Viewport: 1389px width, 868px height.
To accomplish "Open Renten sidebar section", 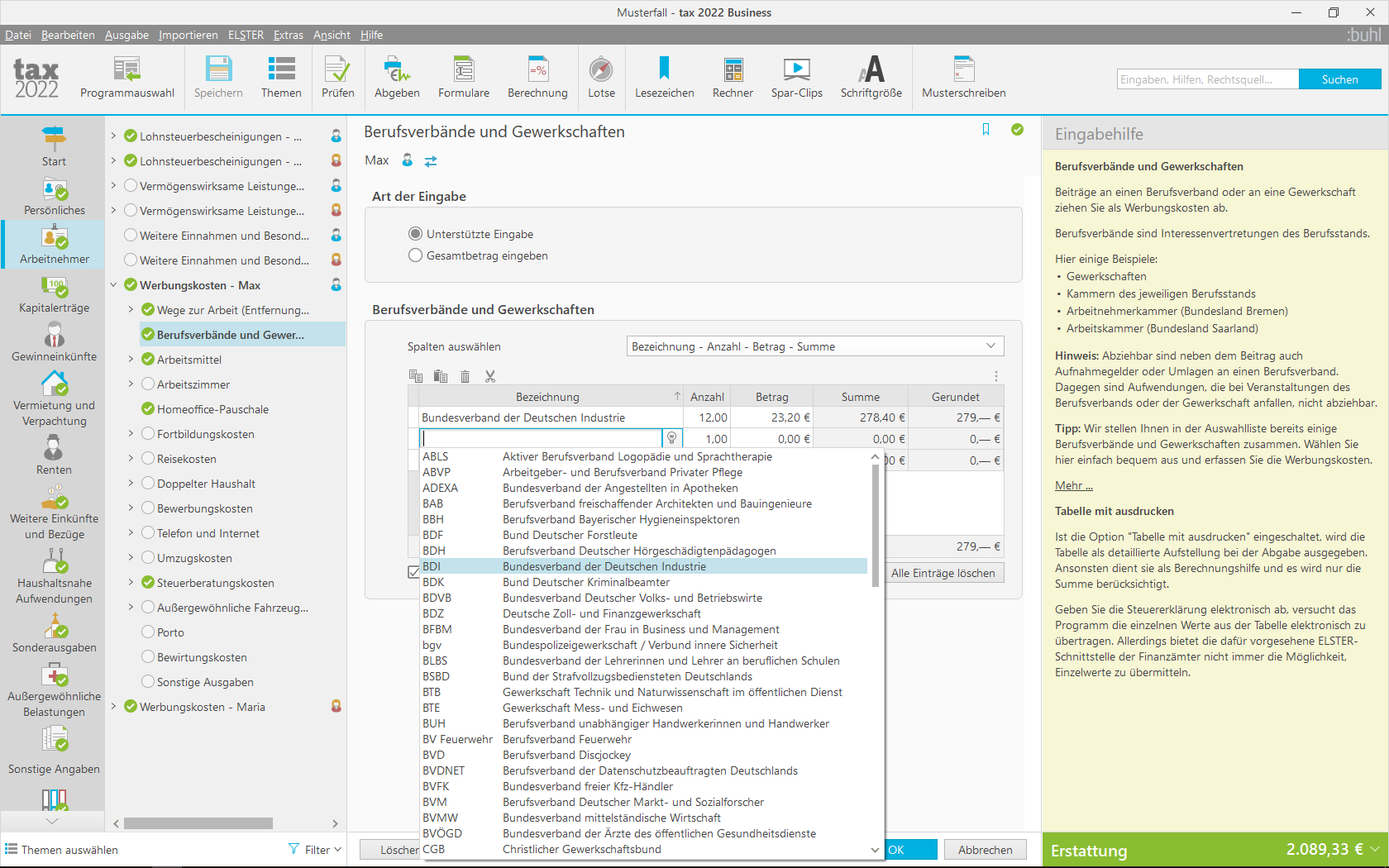I will pos(54,455).
